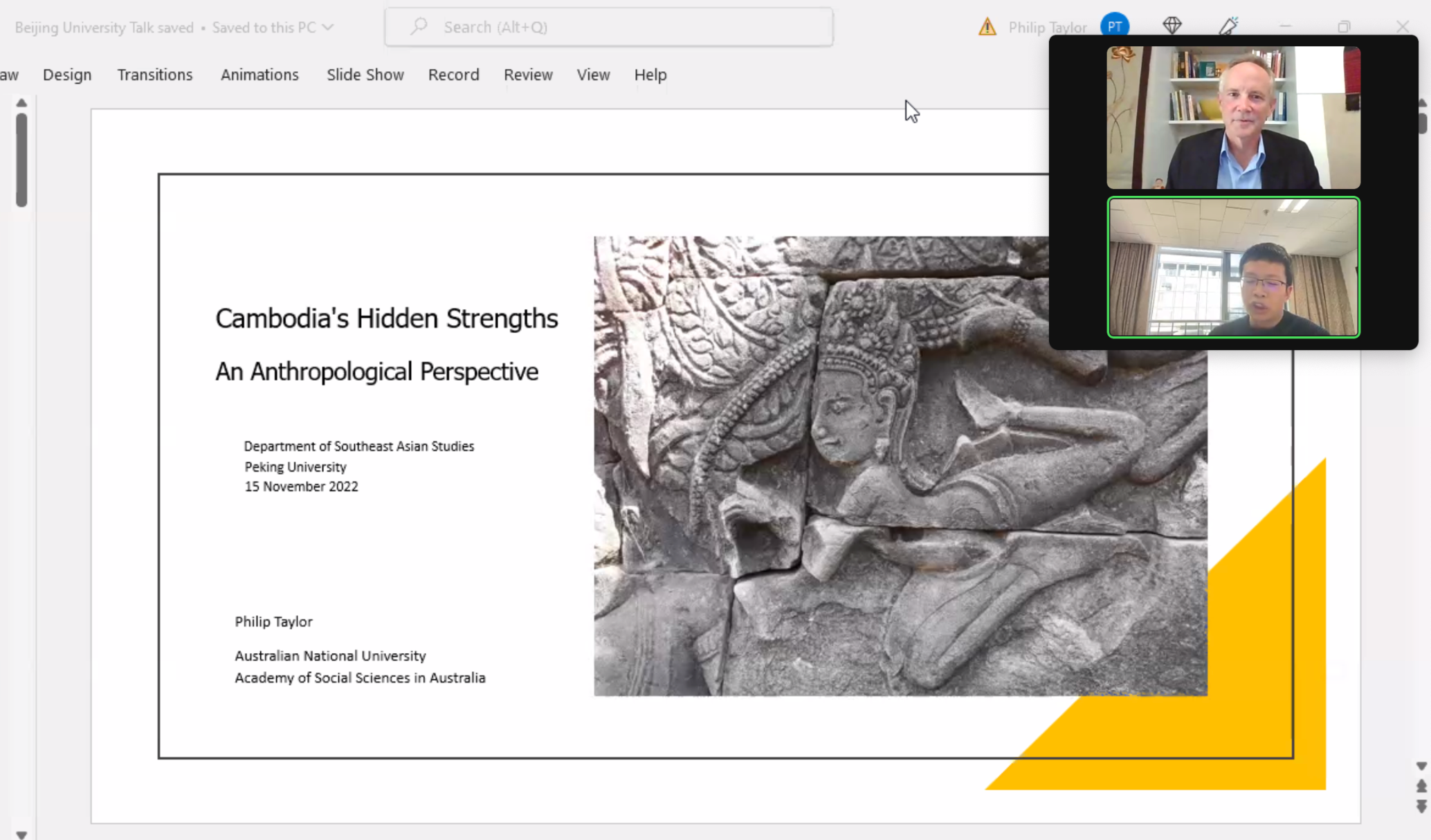The height and width of the screenshot is (840, 1431).
Task: Open the Animations tab
Action: click(259, 75)
